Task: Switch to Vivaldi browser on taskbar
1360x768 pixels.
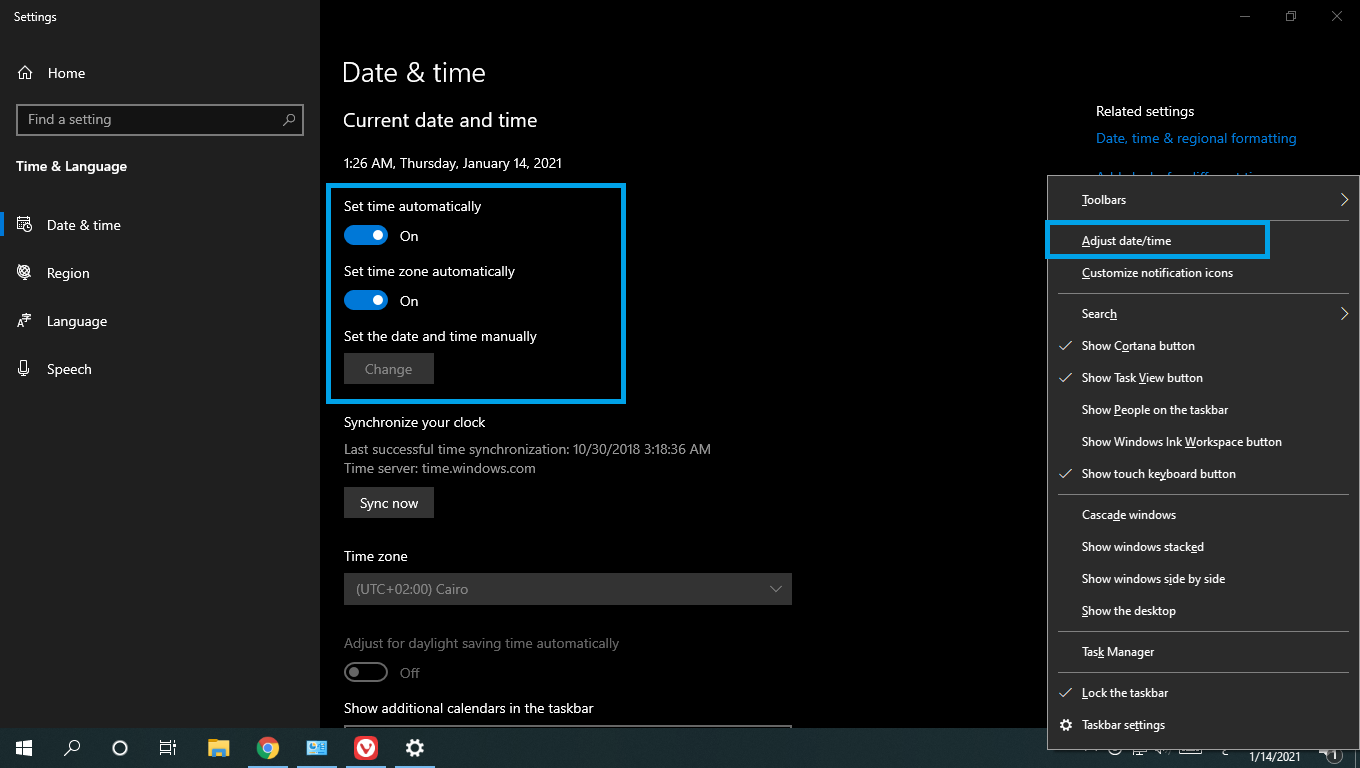Action: [x=366, y=748]
